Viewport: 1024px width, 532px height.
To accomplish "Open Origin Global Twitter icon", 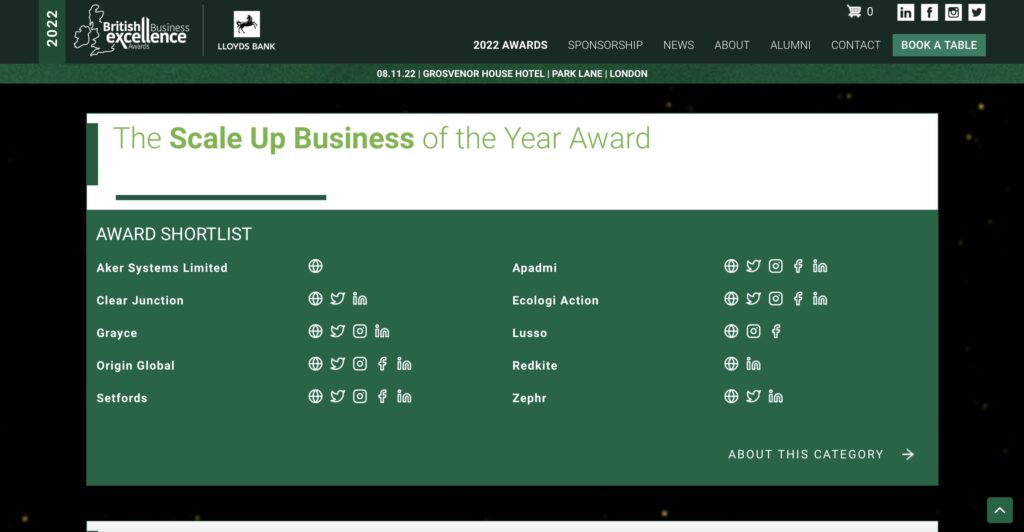I will coord(338,364).
